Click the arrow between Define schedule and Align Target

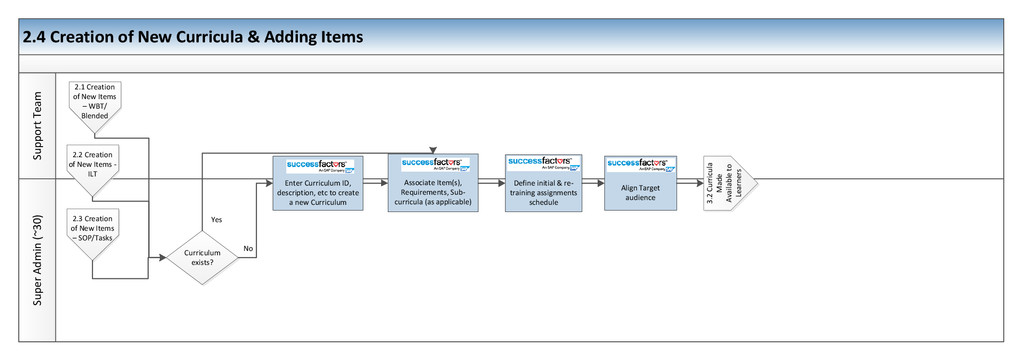pyautogui.click(x=593, y=184)
